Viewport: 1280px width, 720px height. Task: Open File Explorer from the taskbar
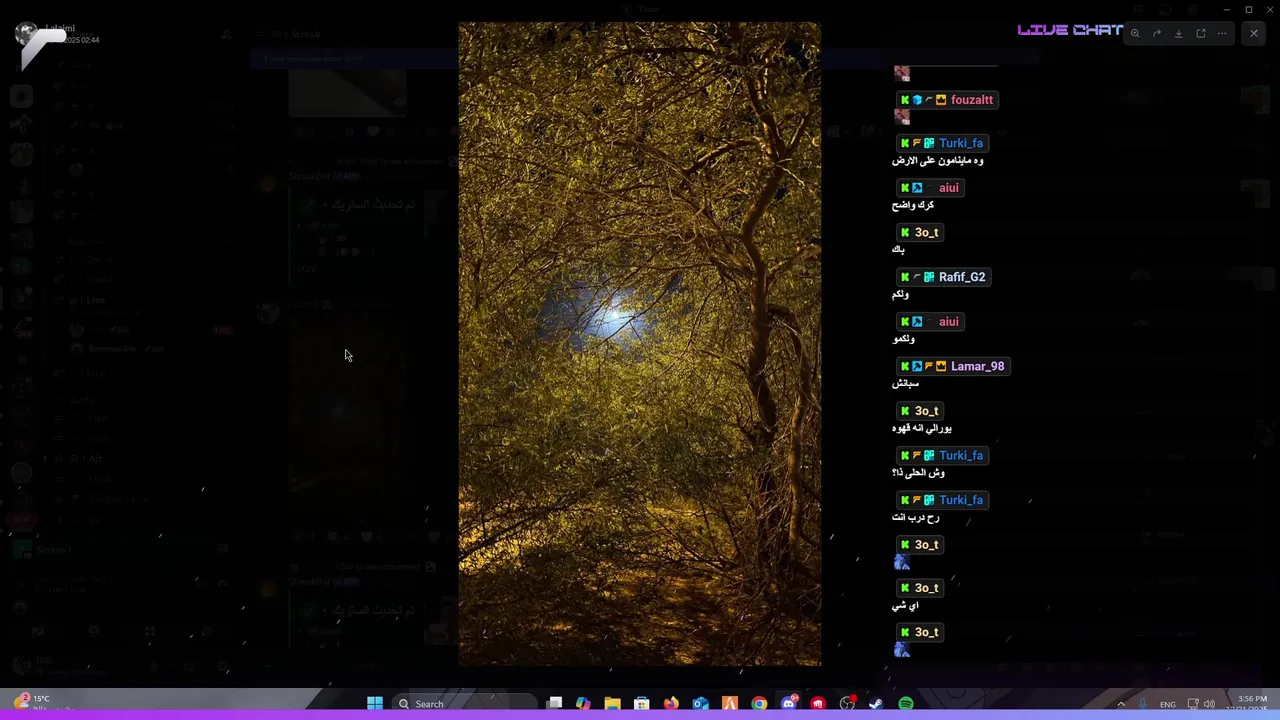point(613,704)
